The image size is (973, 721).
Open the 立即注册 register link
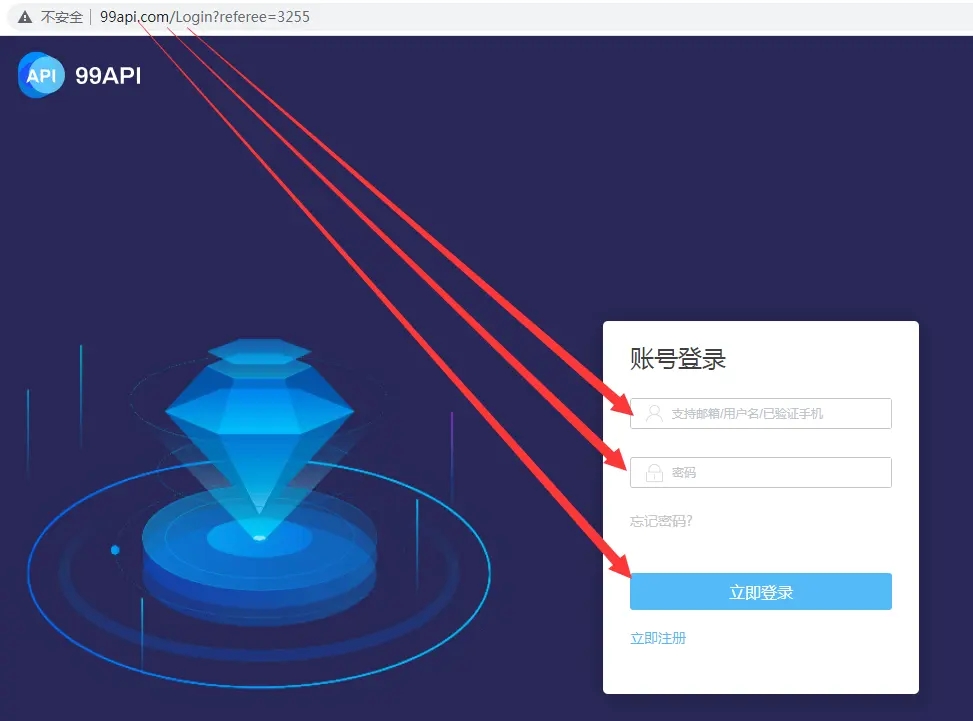pos(658,638)
